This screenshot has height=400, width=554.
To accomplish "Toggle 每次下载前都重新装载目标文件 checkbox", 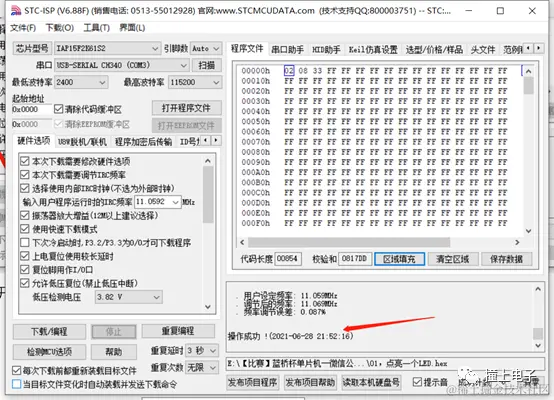I will coord(17,371).
